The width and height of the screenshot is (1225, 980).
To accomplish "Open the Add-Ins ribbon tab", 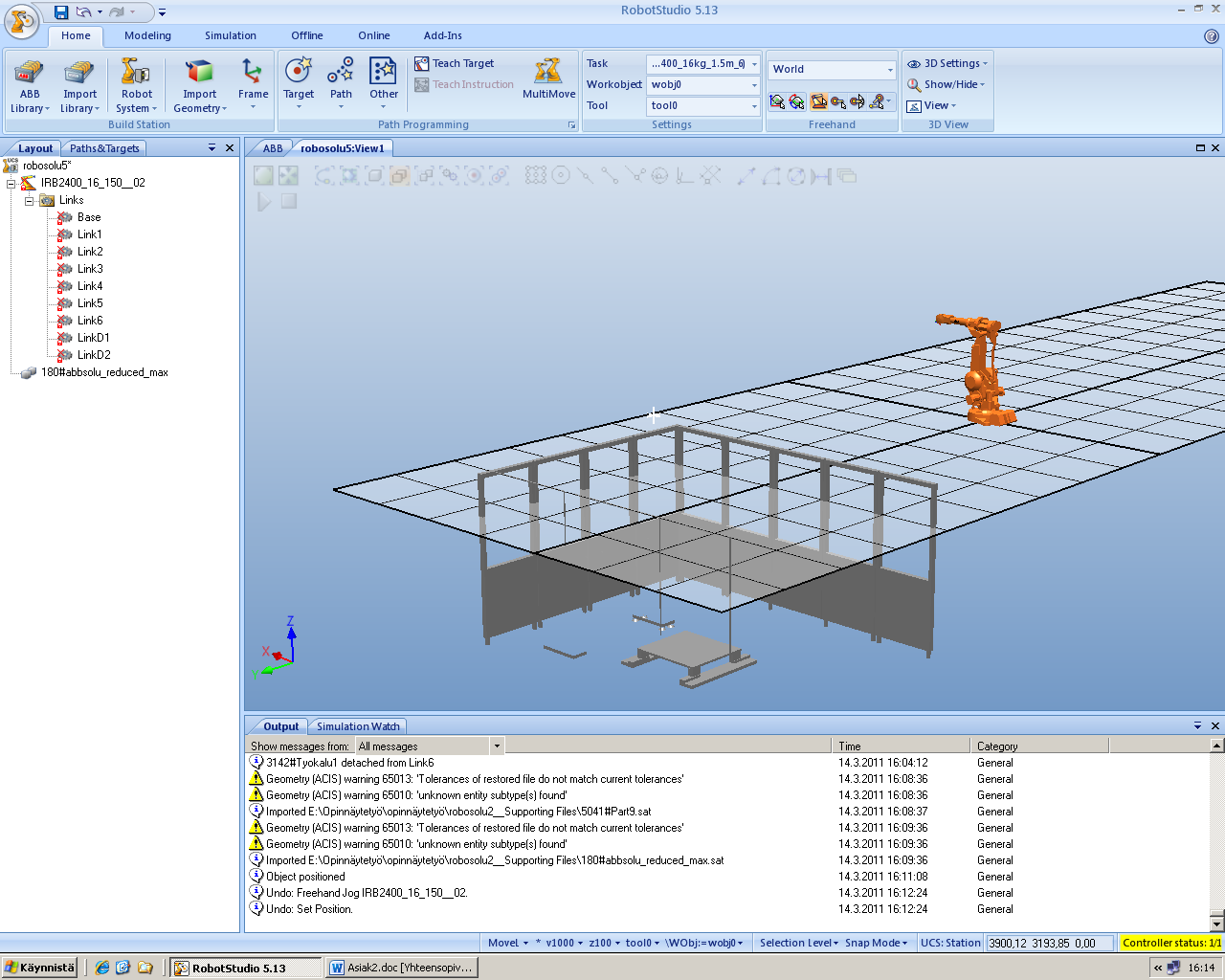I will click(443, 35).
